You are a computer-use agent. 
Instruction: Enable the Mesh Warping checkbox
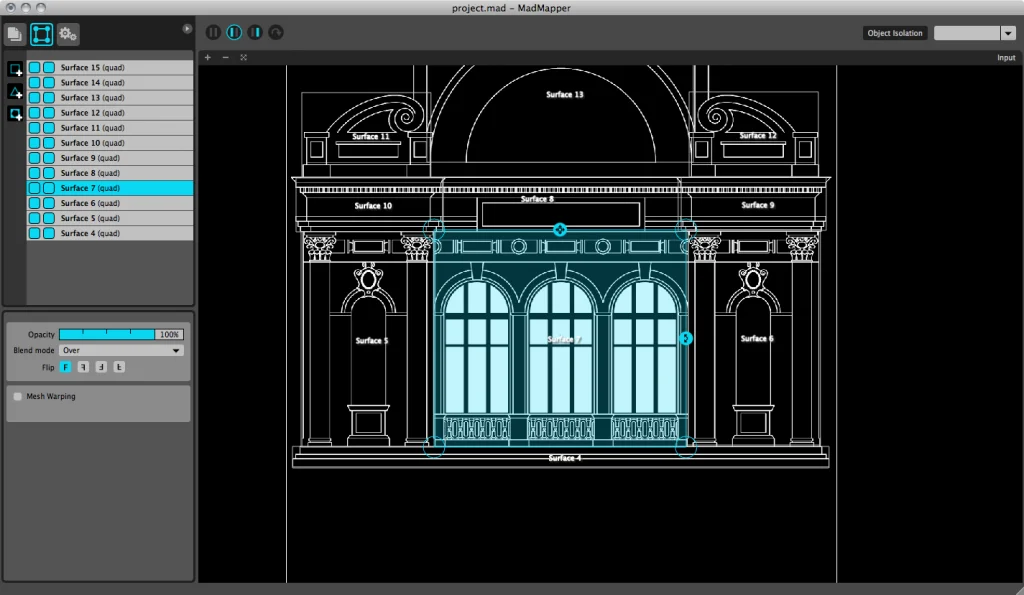(x=18, y=397)
